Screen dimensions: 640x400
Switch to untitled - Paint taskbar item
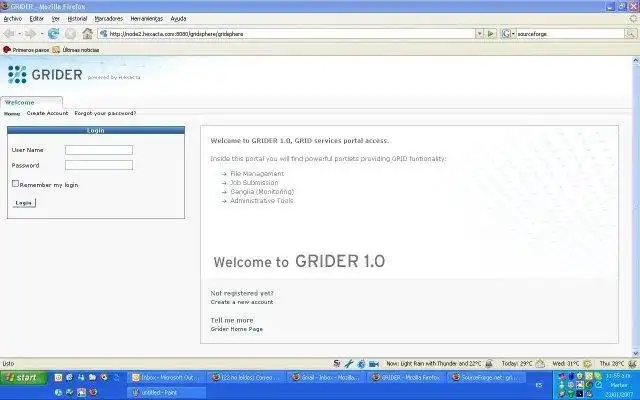coord(167,392)
